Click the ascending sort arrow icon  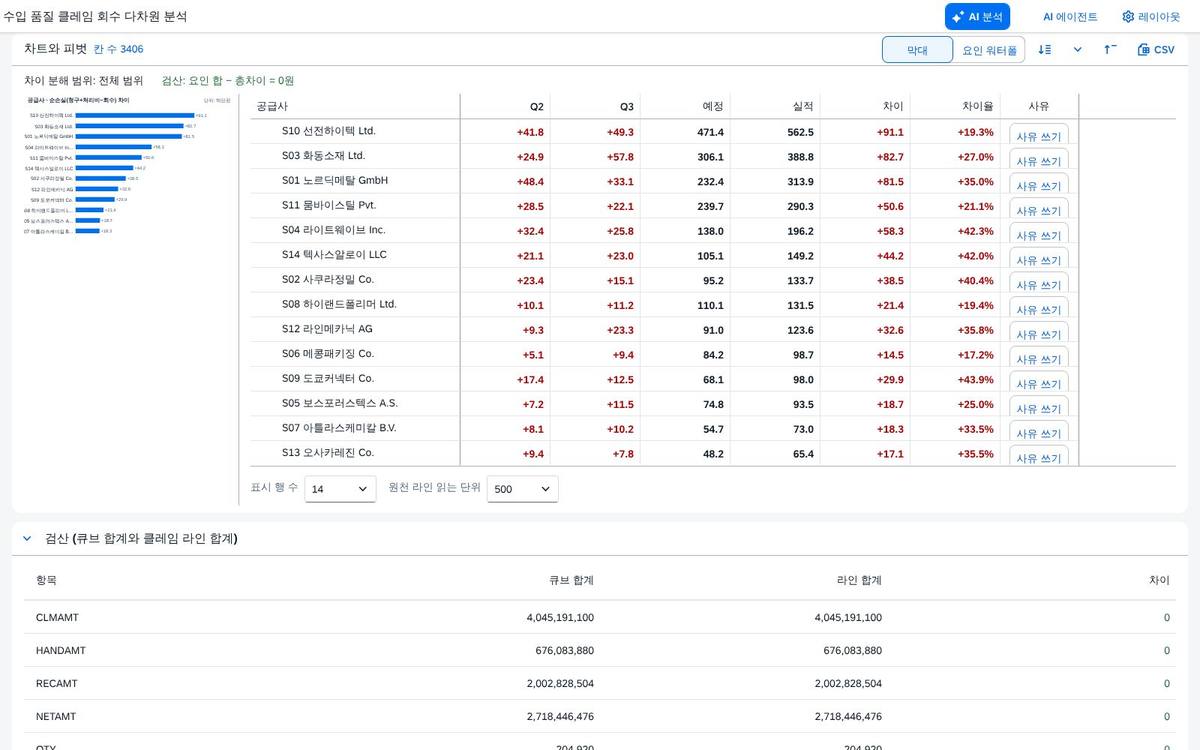(x=1110, y=49)
